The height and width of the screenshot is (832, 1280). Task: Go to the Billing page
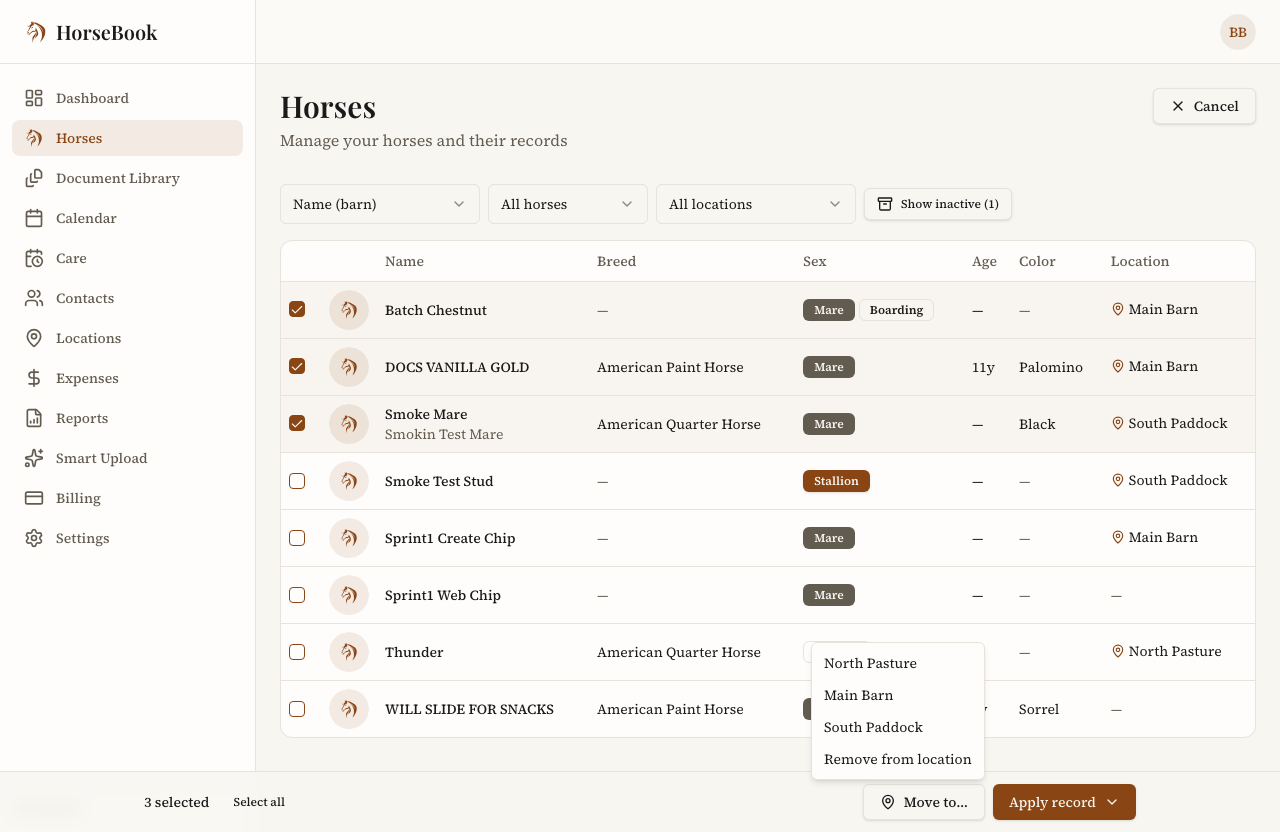click(x=127, y=498)
